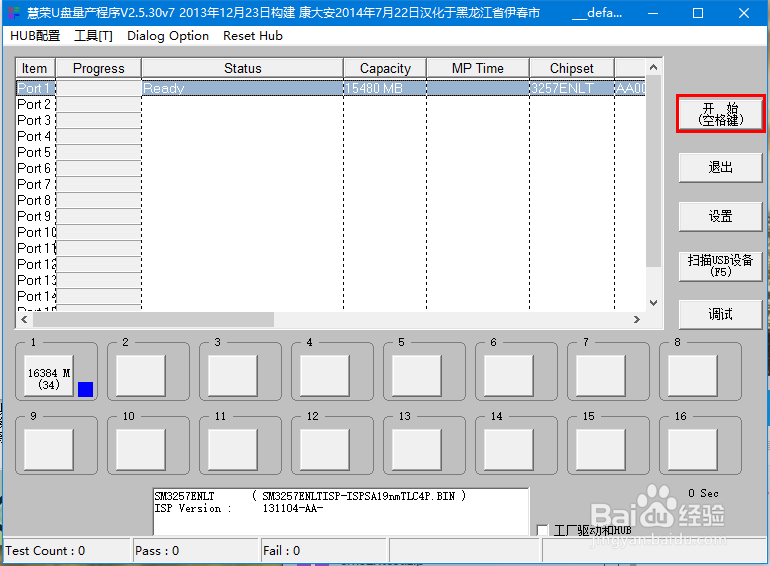The image size is (770, 566).
Task: Select empty port slot 4
Action: tap(325, 376)
